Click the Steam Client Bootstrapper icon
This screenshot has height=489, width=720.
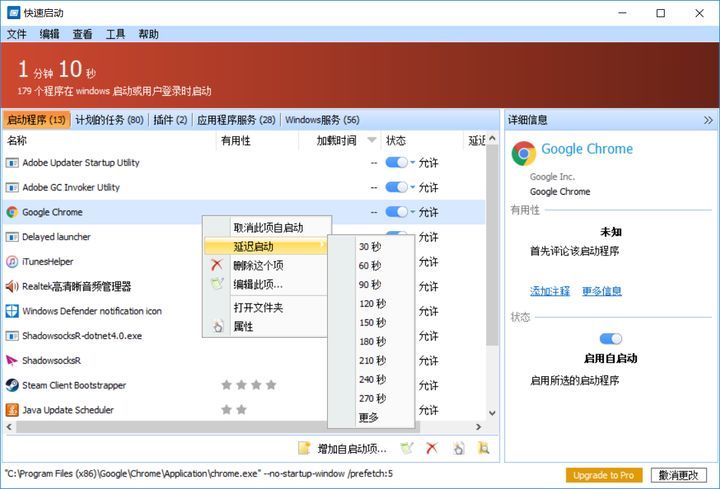tap(12, 385)
